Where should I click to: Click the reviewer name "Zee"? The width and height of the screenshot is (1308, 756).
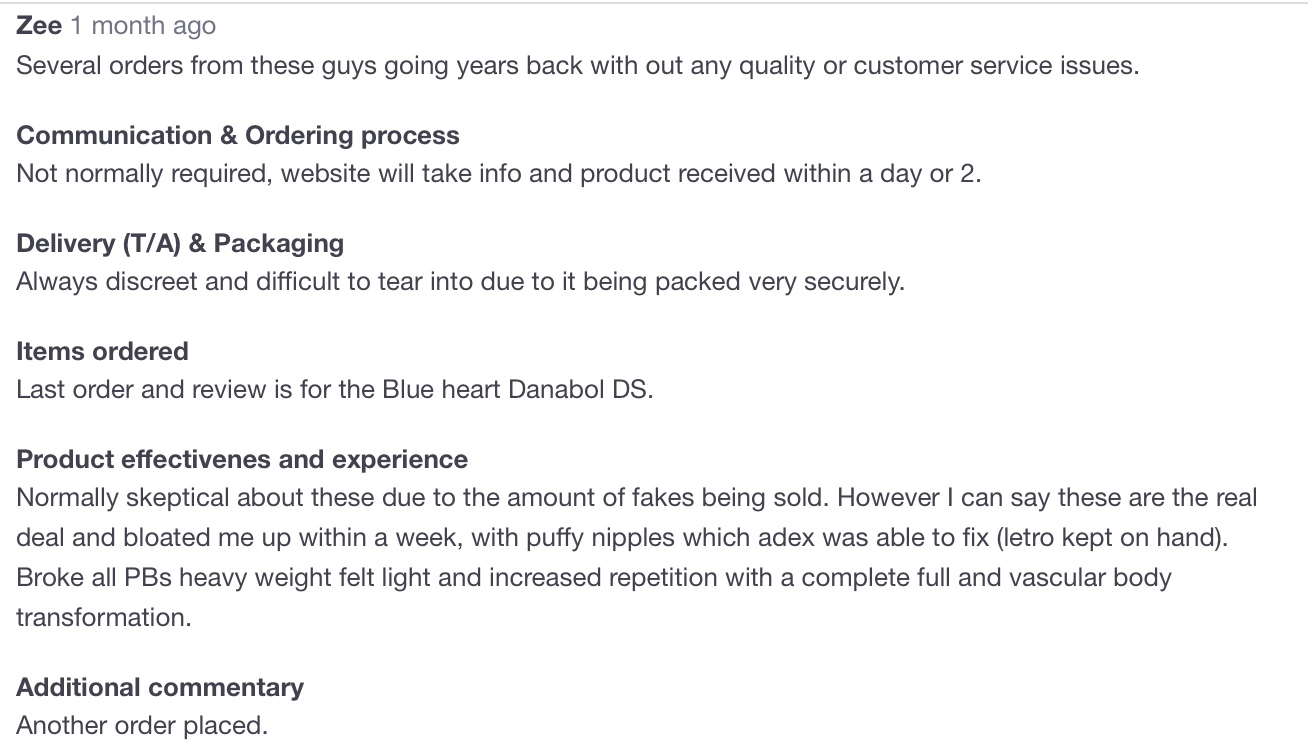39,26
